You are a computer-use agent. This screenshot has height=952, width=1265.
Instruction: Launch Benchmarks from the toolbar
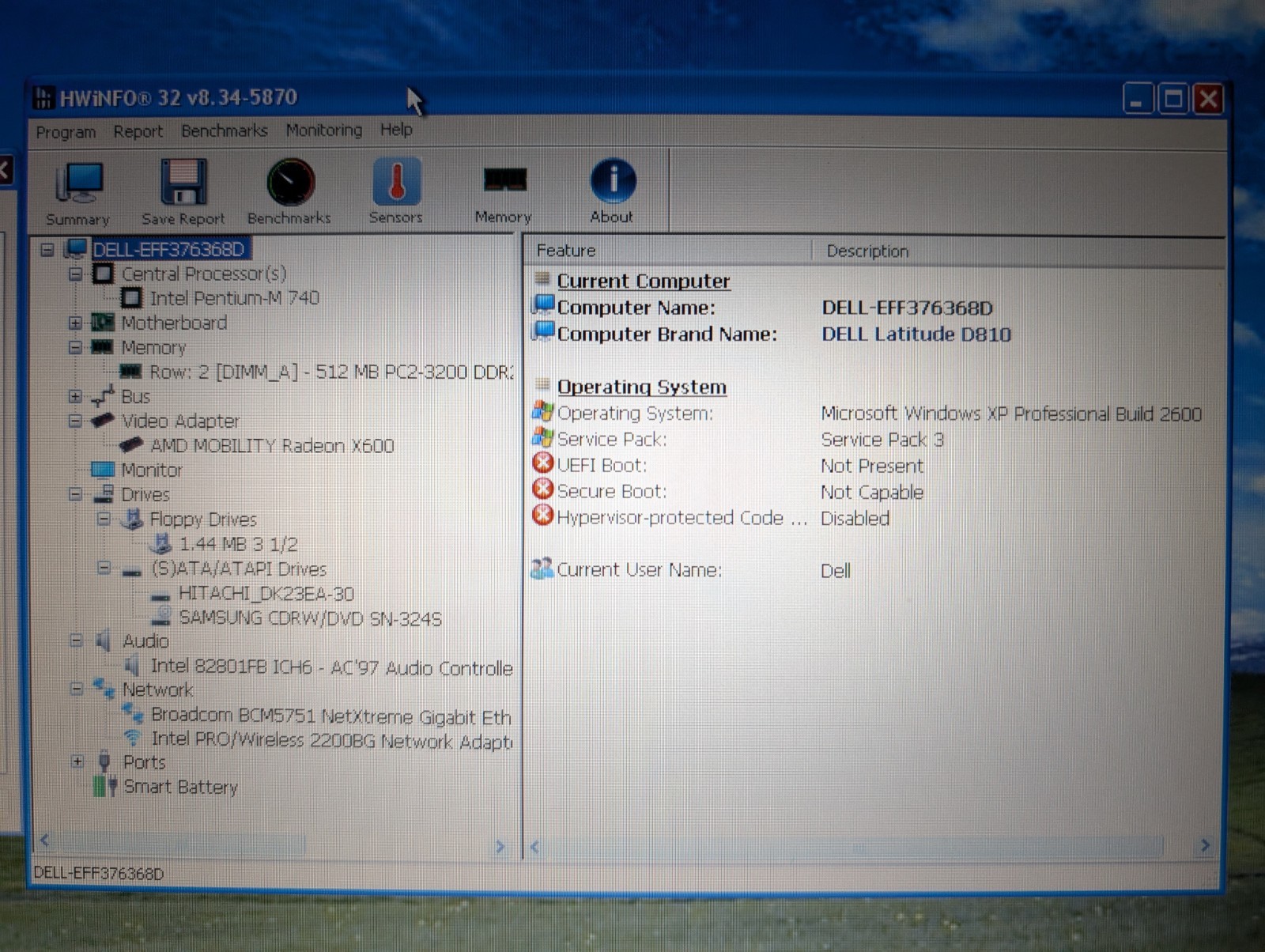[289, 193]
